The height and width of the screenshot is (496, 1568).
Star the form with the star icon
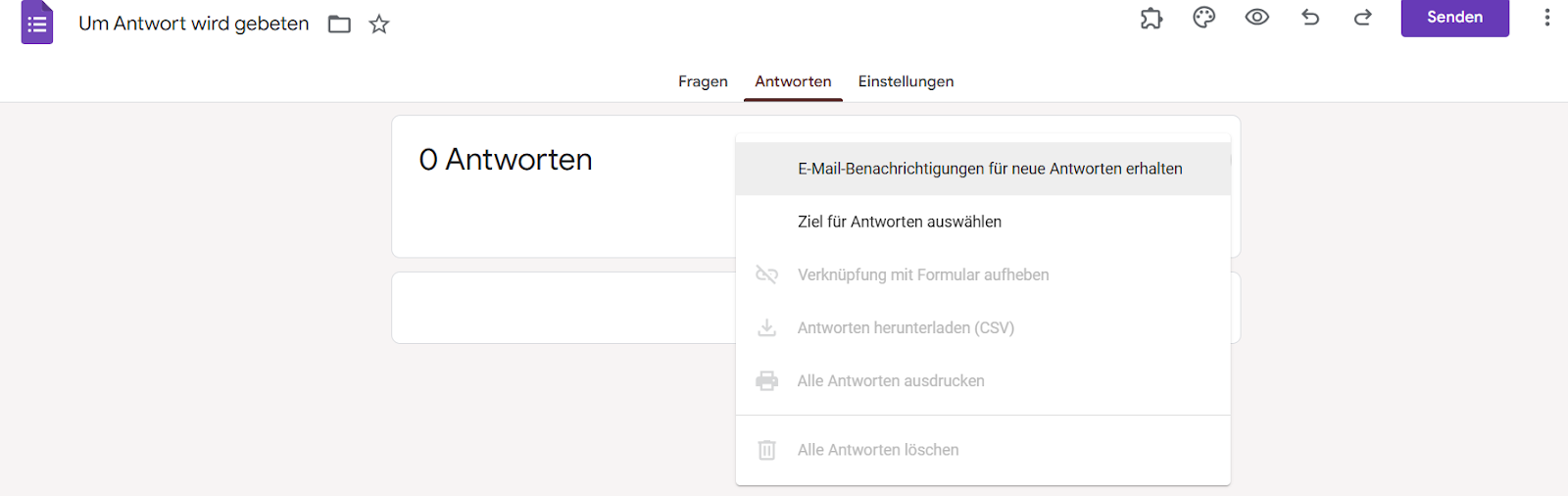tap(379, 25)
